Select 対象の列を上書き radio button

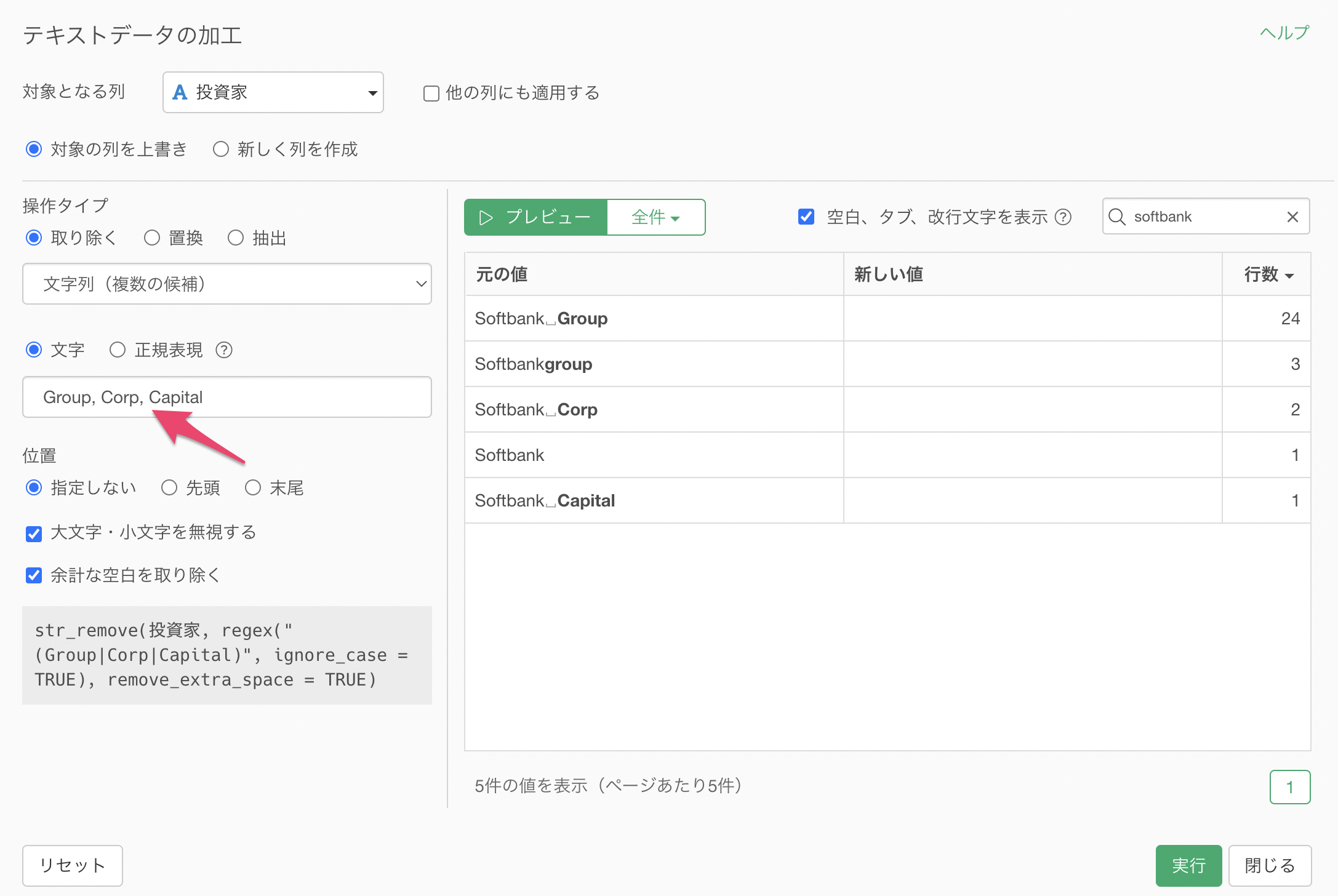click(34, 150)
